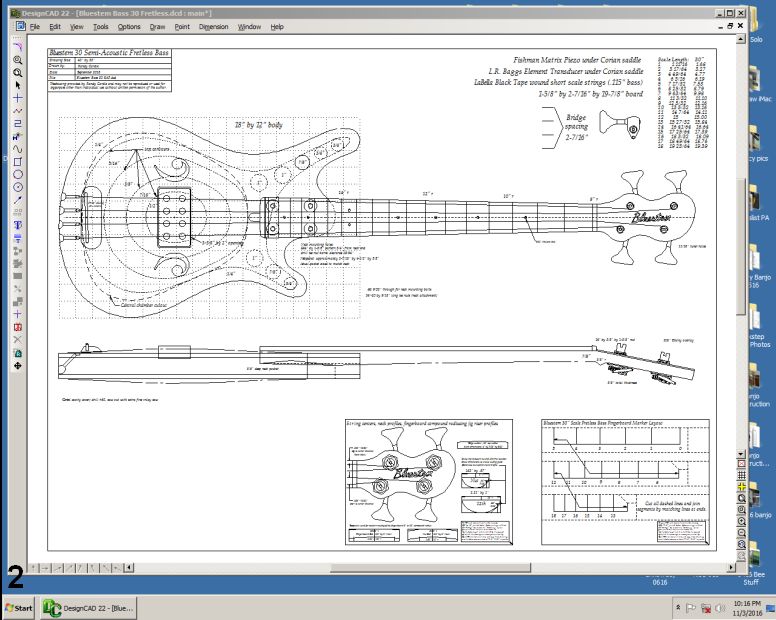Click the green R icon in left toolbar
The height and width of the screenshot is (620, 776).
tap(17, 353)
